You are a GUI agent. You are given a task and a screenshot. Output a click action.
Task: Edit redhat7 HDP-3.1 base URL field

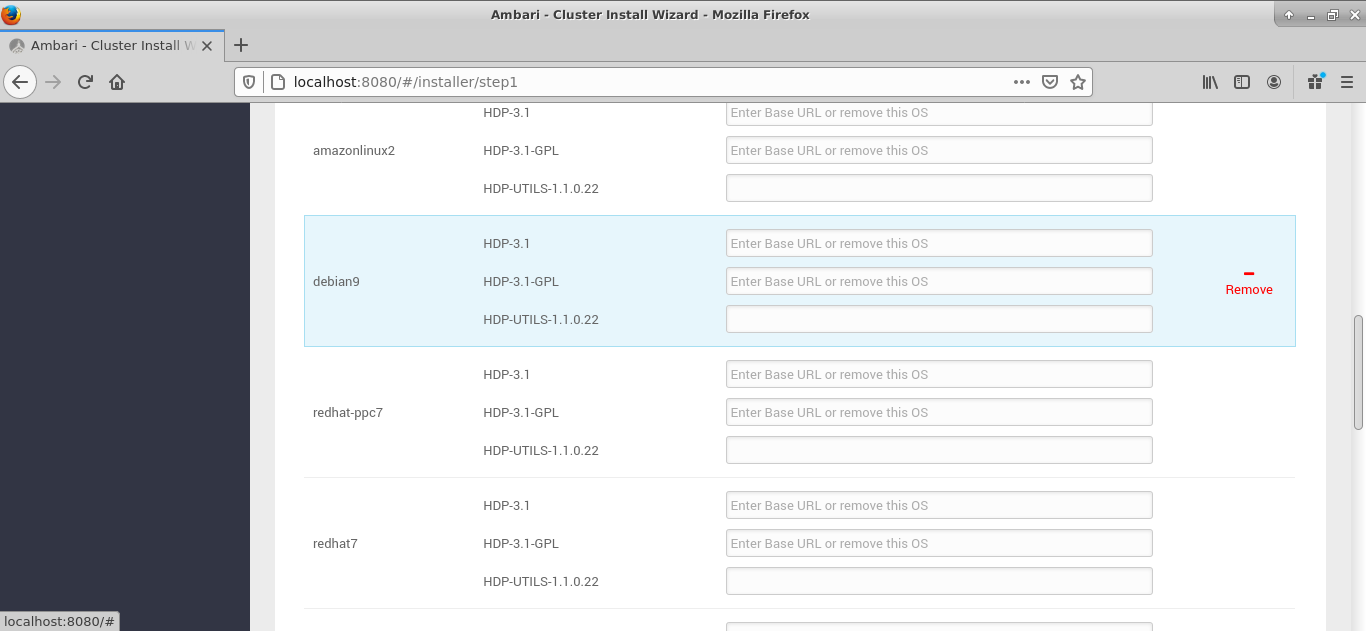939,505
